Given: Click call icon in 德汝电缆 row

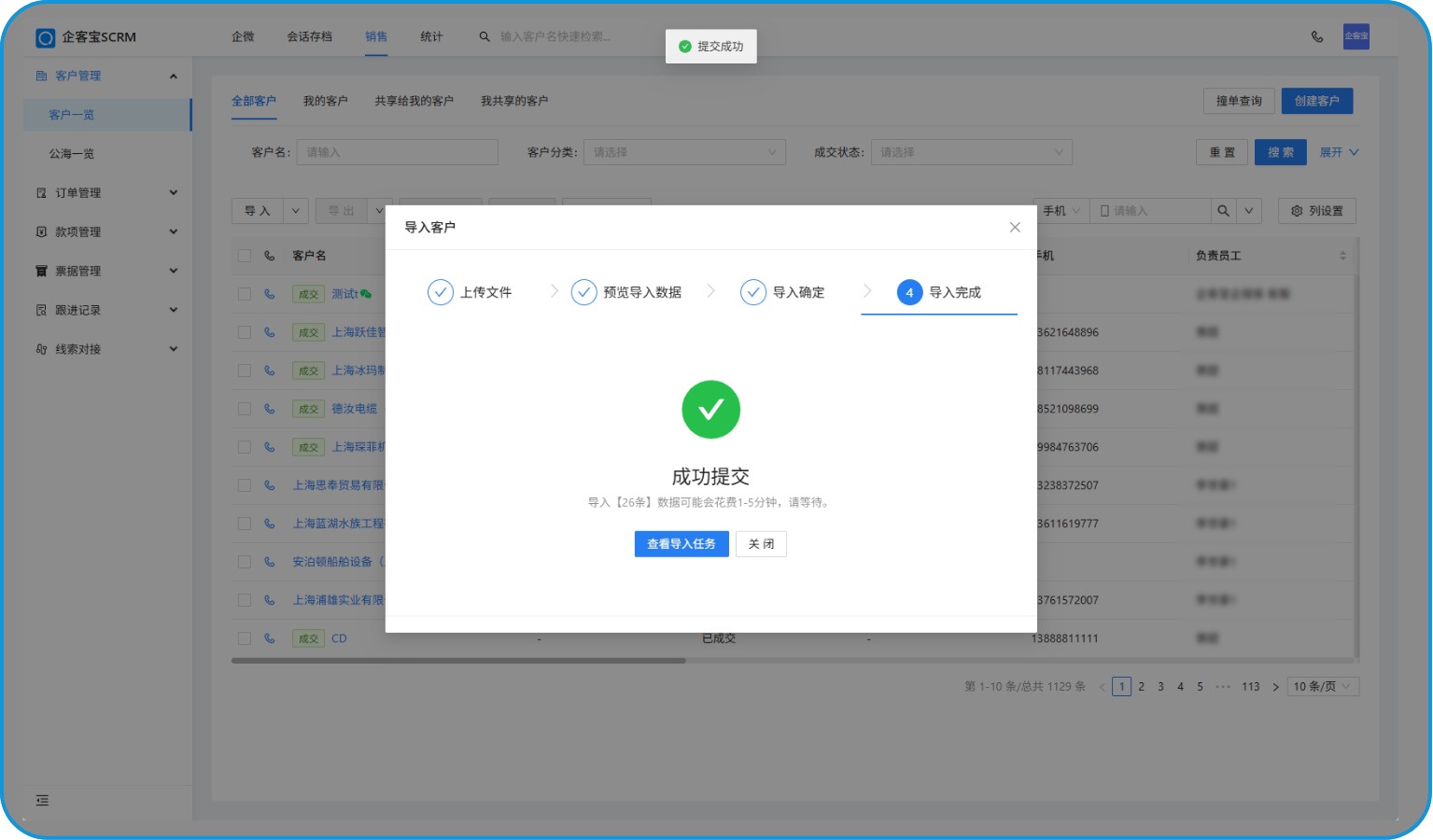Looking at the screenshot, I should 270,409.
